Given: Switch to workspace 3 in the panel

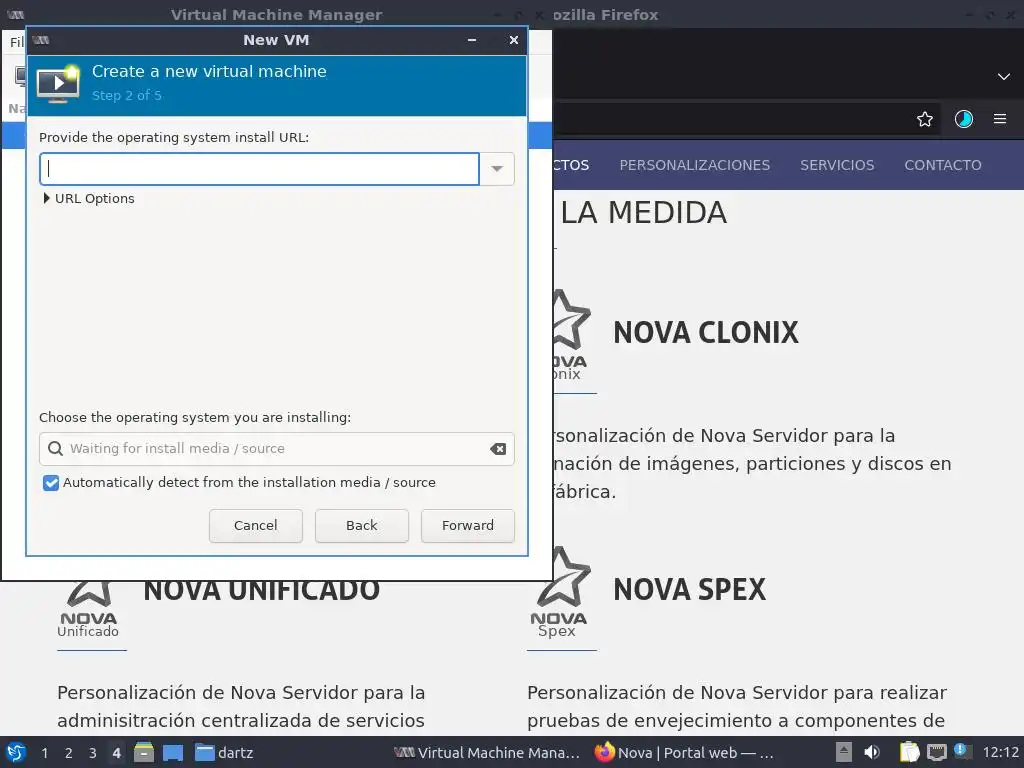Looking at the screenshot, I should point(93,753).
